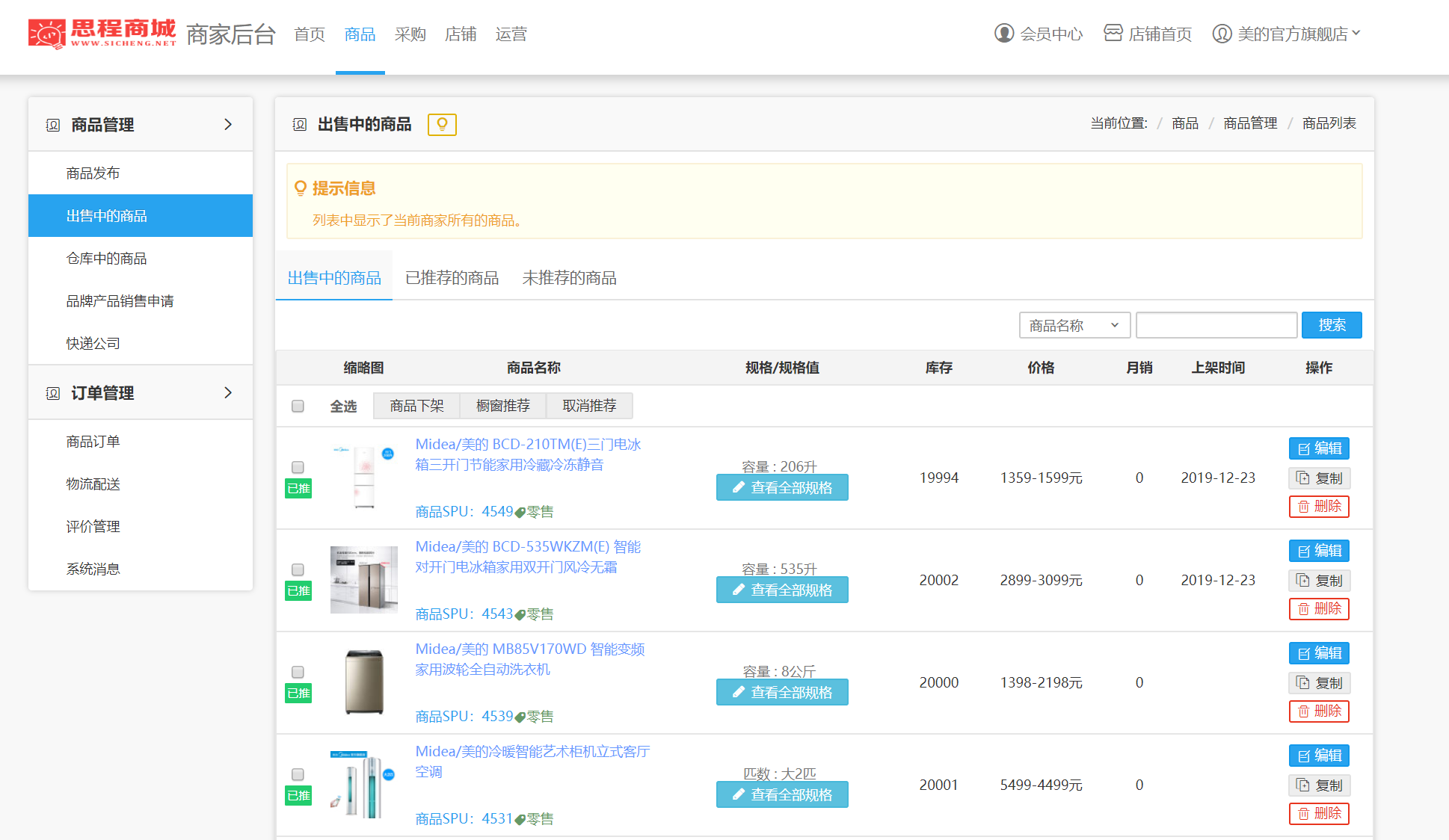
Task: Click the 思程商城 logo
Action: (102, 34)
